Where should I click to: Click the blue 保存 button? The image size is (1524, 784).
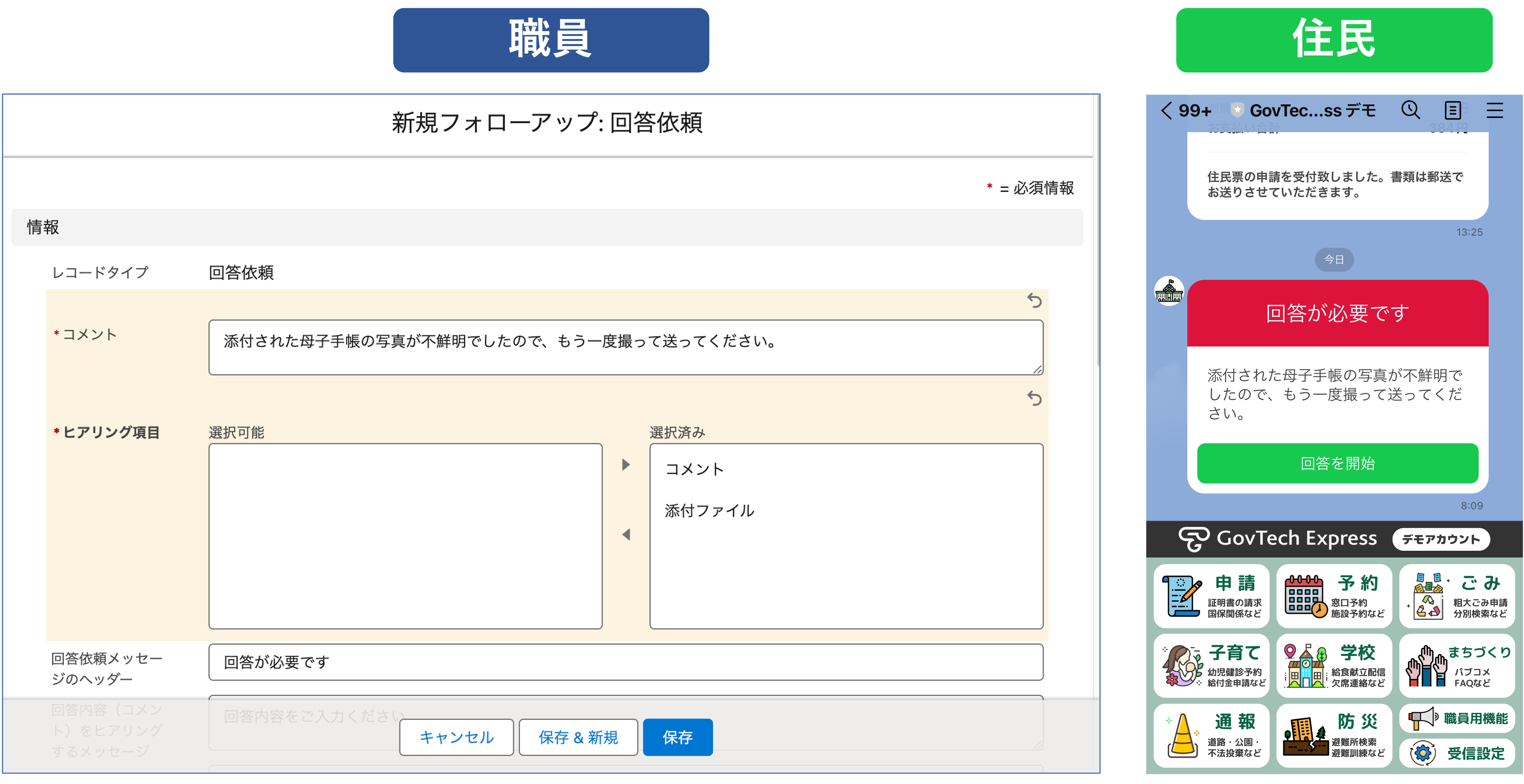(x=678, y=737)
